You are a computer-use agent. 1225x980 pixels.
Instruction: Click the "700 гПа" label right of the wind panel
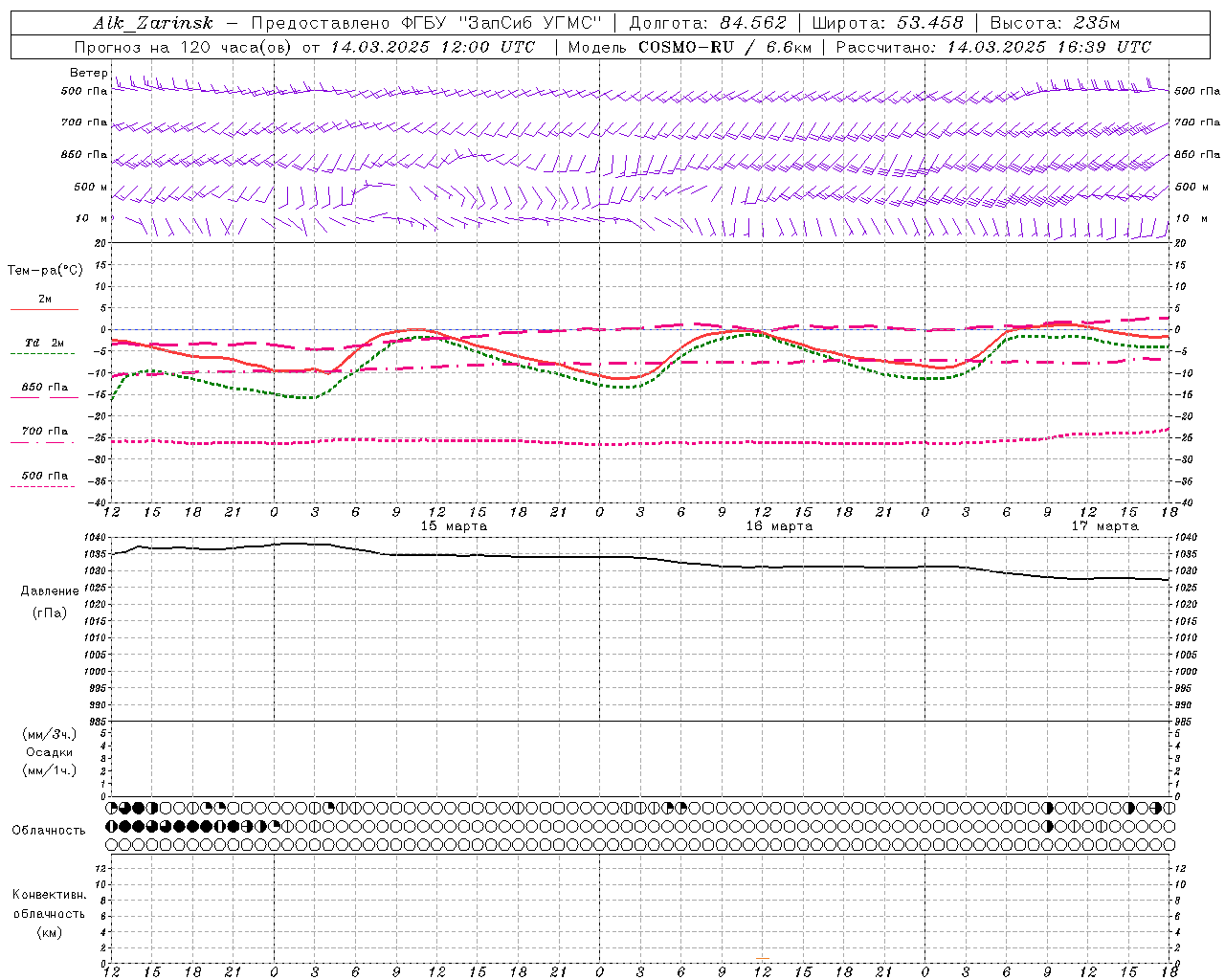(1197, 122)
